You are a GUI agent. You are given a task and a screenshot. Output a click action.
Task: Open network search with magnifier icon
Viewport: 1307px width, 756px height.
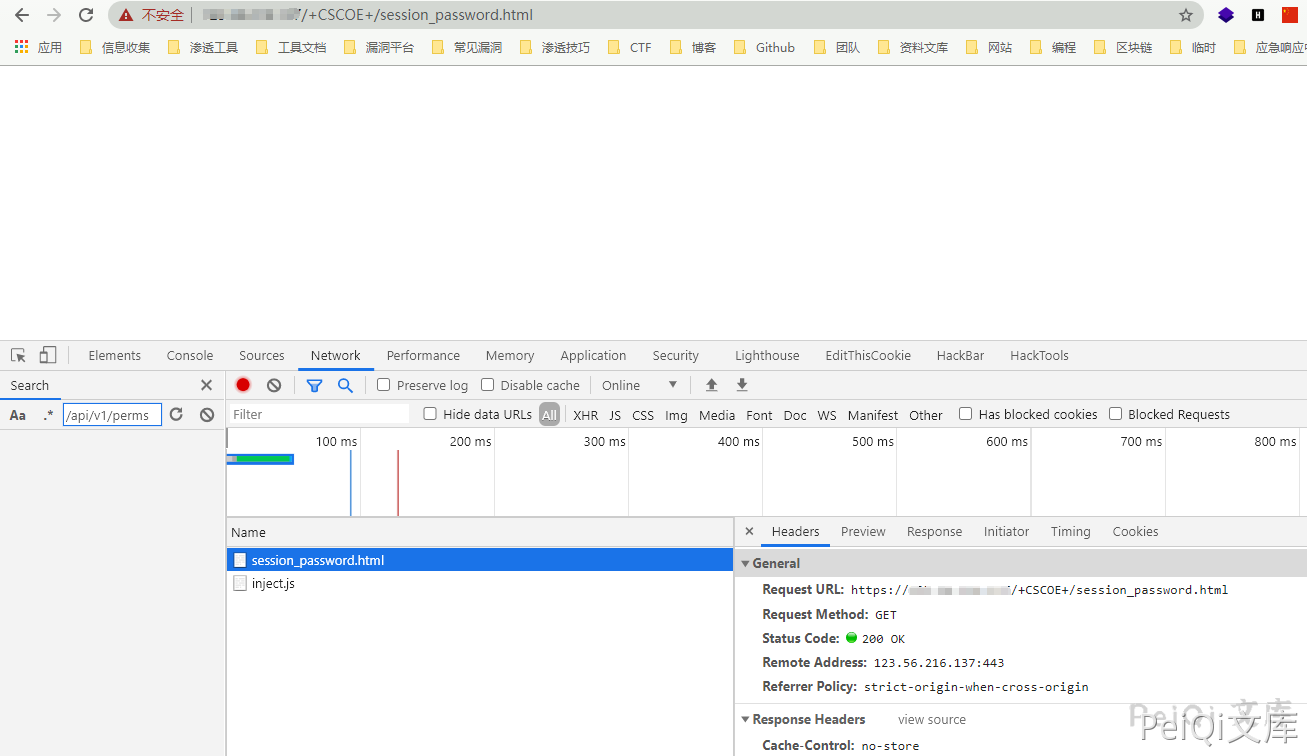pyautogui.click(x=345, y=385)
